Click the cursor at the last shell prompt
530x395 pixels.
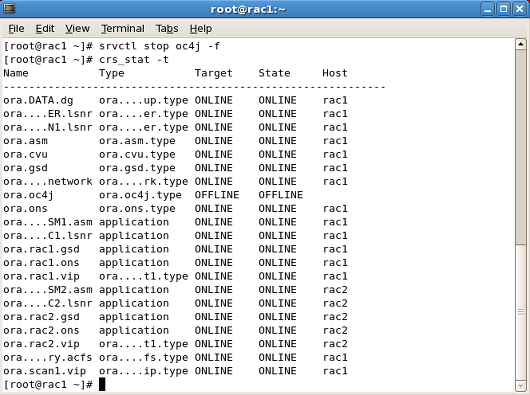(102, 385)
